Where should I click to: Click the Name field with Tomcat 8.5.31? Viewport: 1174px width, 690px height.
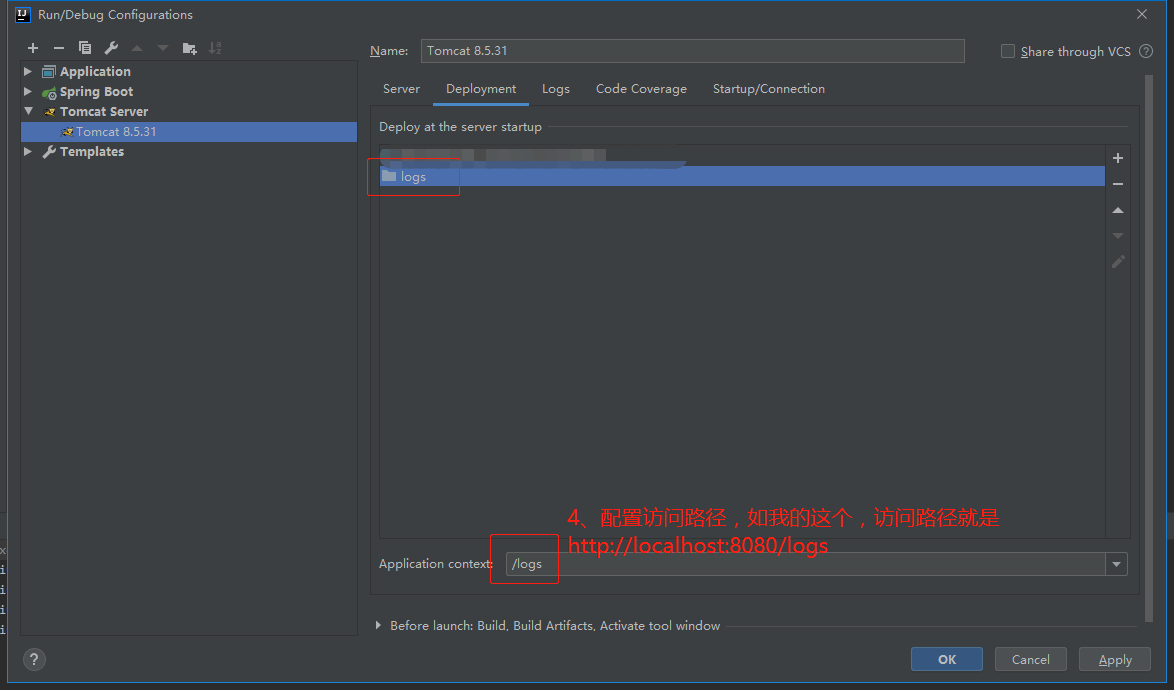coord(693,51)
